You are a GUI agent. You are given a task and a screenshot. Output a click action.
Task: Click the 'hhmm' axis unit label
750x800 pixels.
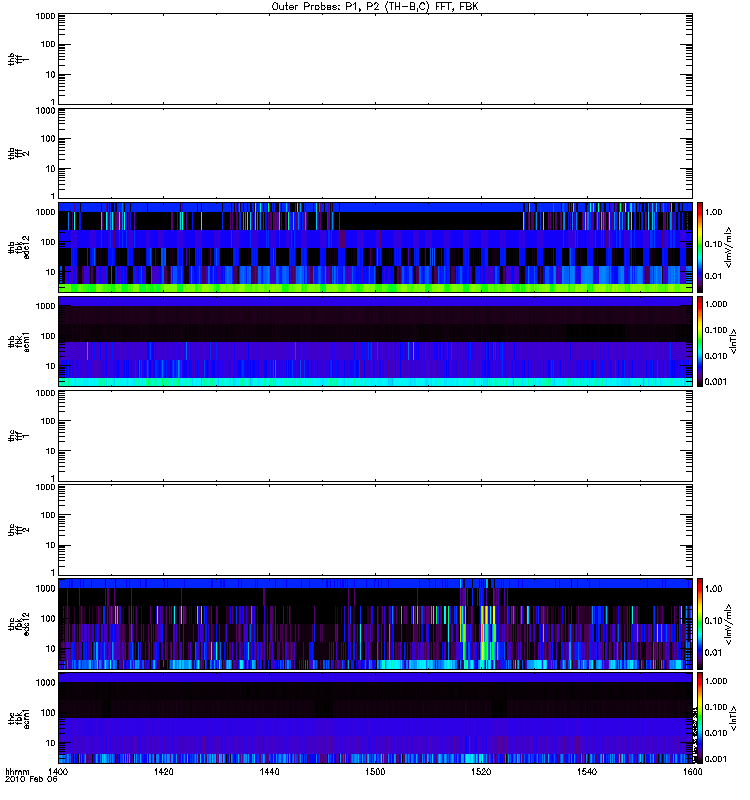click(x=18, y=772)
